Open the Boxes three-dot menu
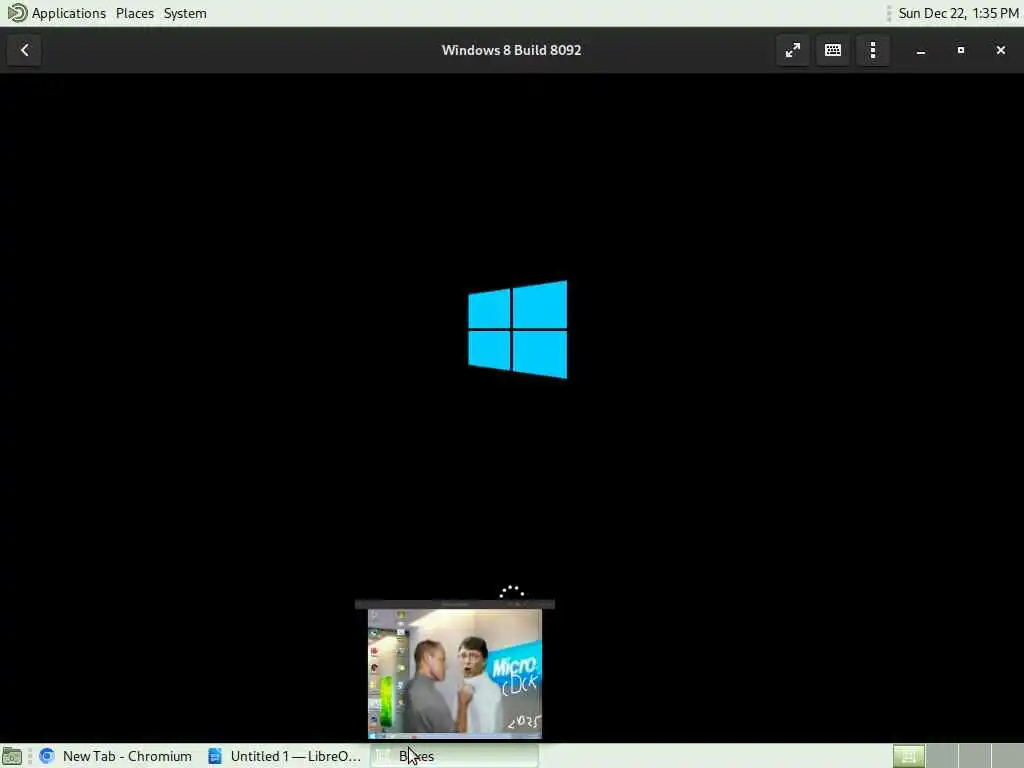 click(873, 50)
